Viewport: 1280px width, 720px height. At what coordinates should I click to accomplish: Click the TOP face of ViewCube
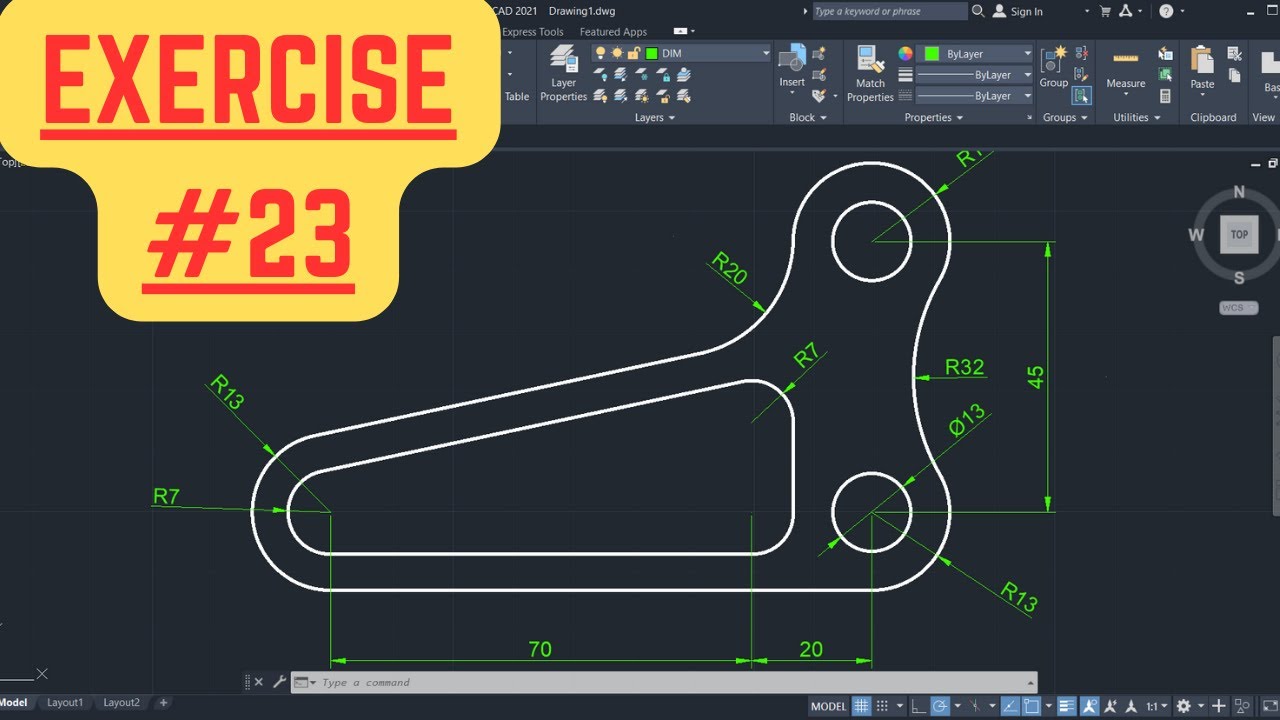coord(1239,234)
